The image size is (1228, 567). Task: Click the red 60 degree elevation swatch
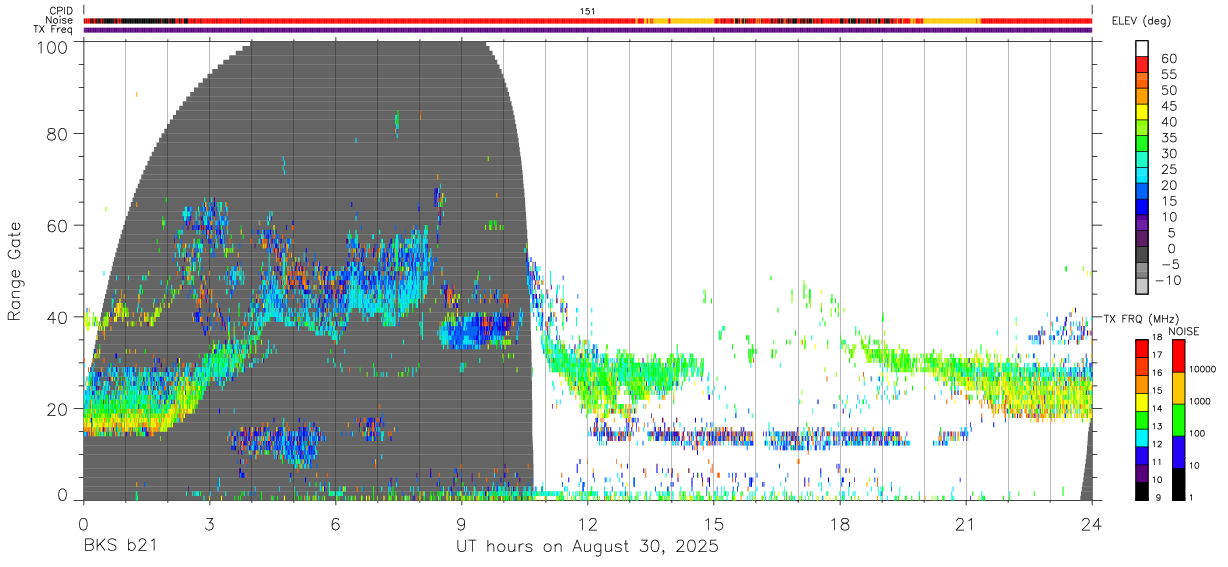coord(1143,64)
